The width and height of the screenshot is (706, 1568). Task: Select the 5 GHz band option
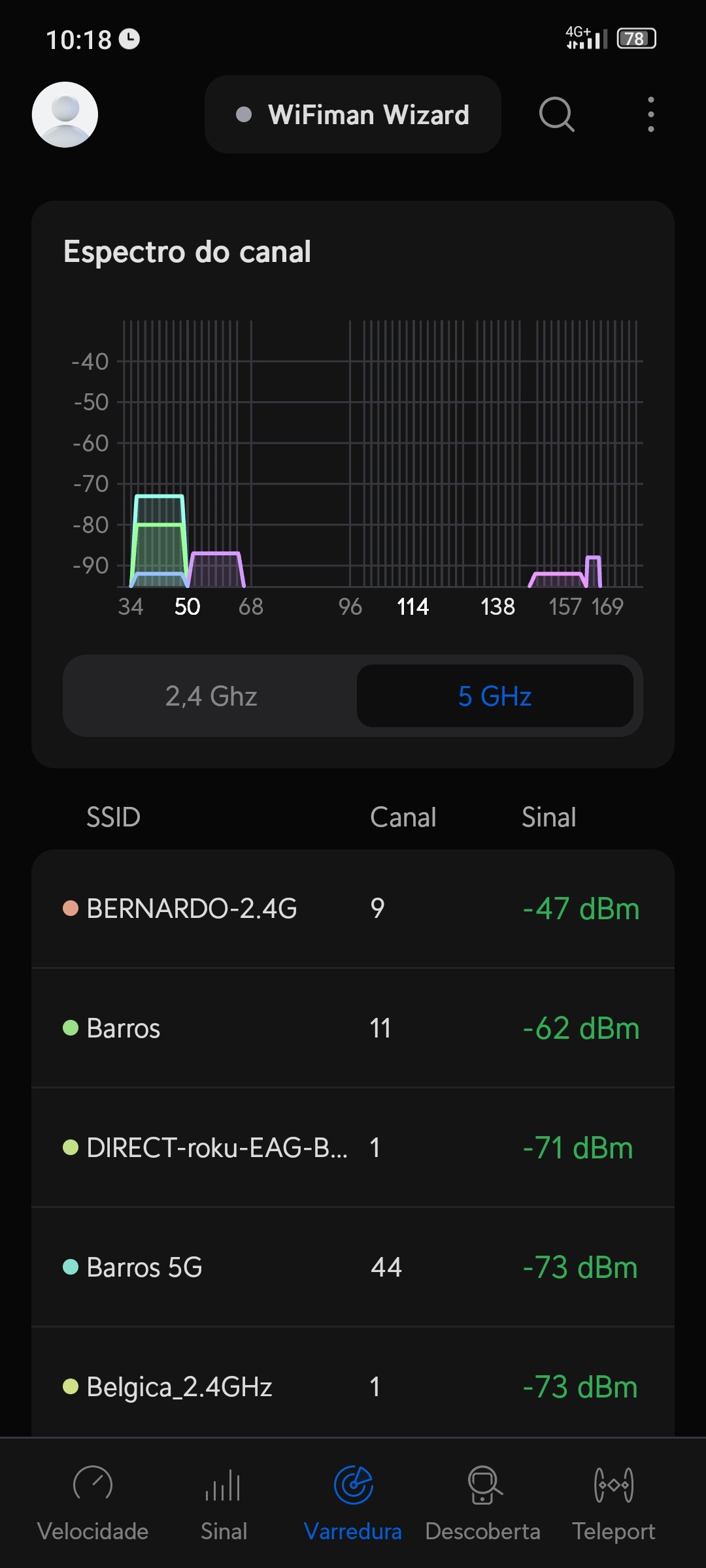click(x=495, y=696)
